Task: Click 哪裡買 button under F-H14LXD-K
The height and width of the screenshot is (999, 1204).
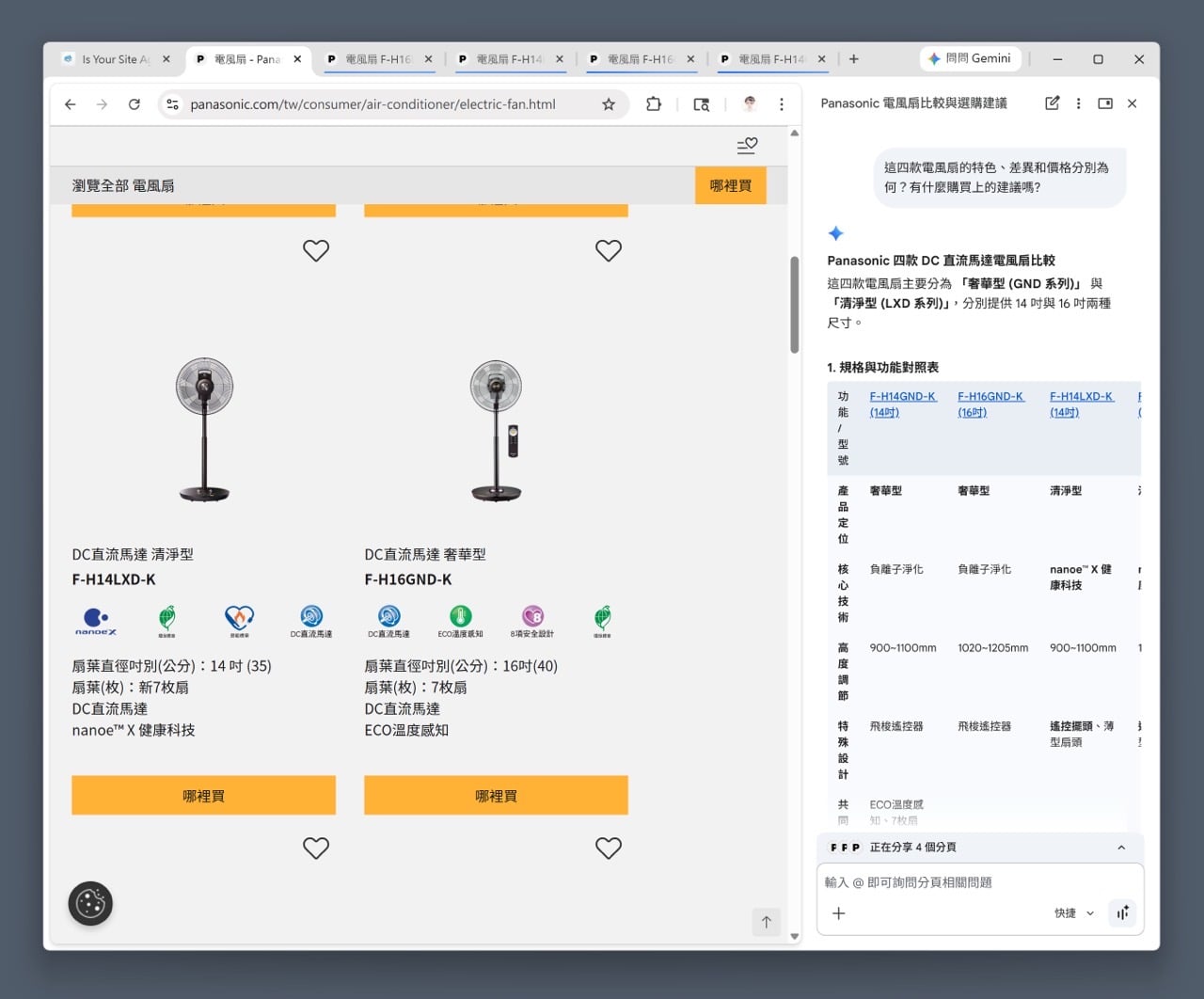Action: pos(203,796)
